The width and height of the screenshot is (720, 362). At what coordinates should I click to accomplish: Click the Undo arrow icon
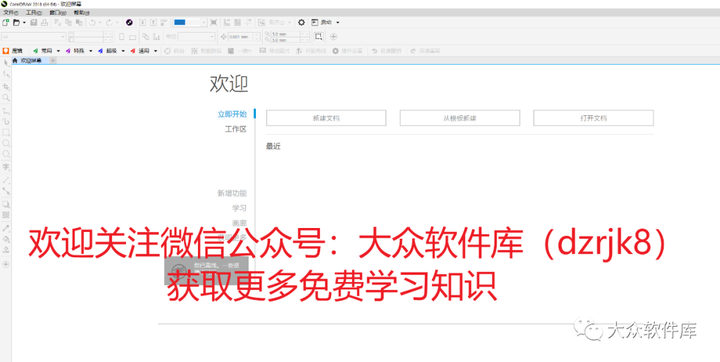pyautogui.click(x=92, y=22)
